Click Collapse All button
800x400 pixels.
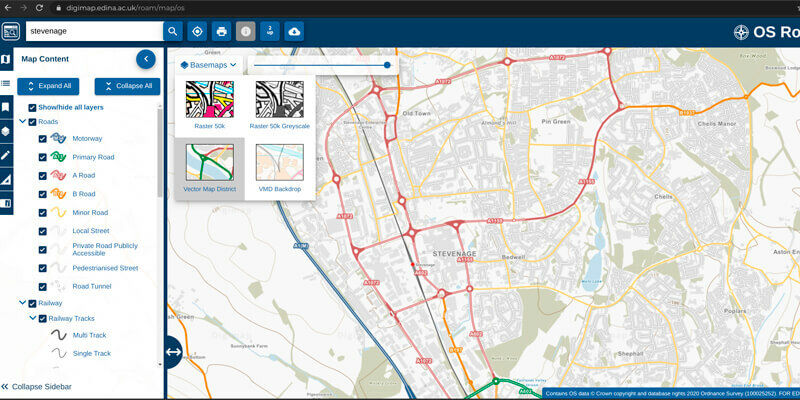[128, 86]
